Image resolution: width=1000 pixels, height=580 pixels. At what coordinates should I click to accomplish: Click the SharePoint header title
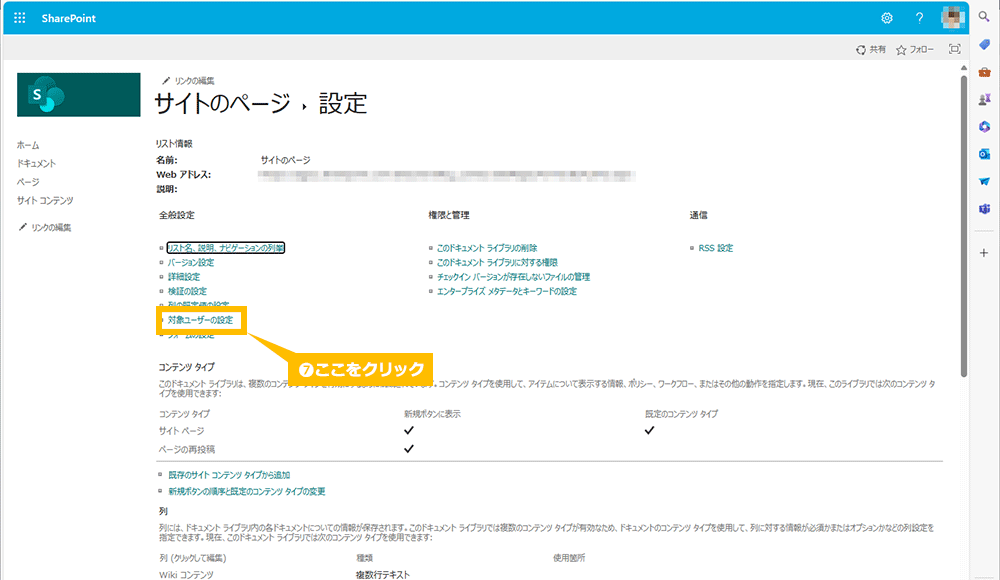tap(68, 19)
